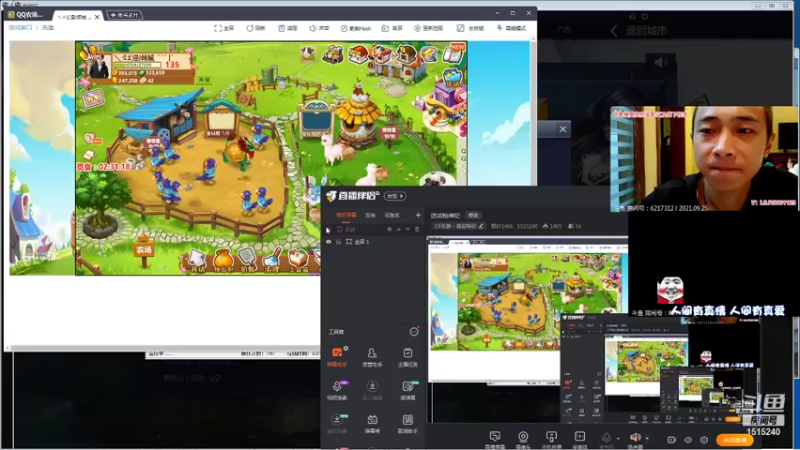Add a phone screen-cast source in bottom bar
The width and height of the screenshot is (800, 450).
pyautogui.click(x=551, y=439)
